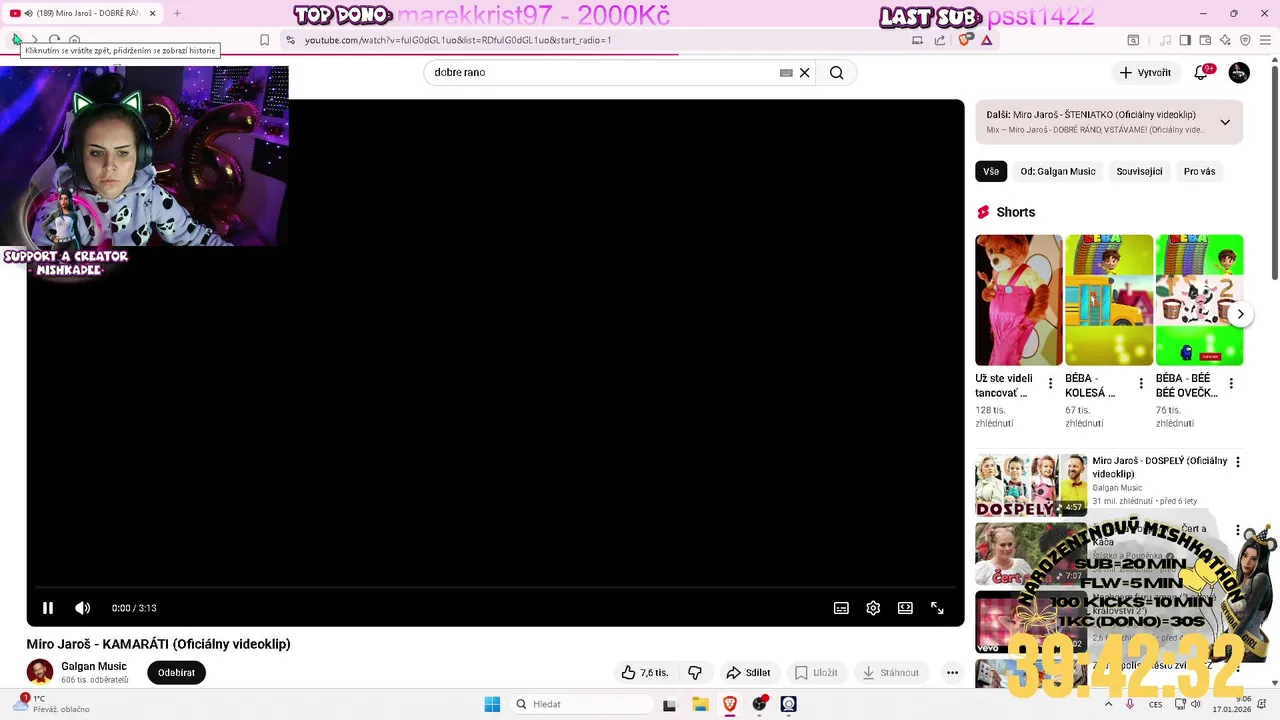This screenshot has width=1280, height=720.
Task: Open the YouTube account avatar menu
Action: [1239, 73]
